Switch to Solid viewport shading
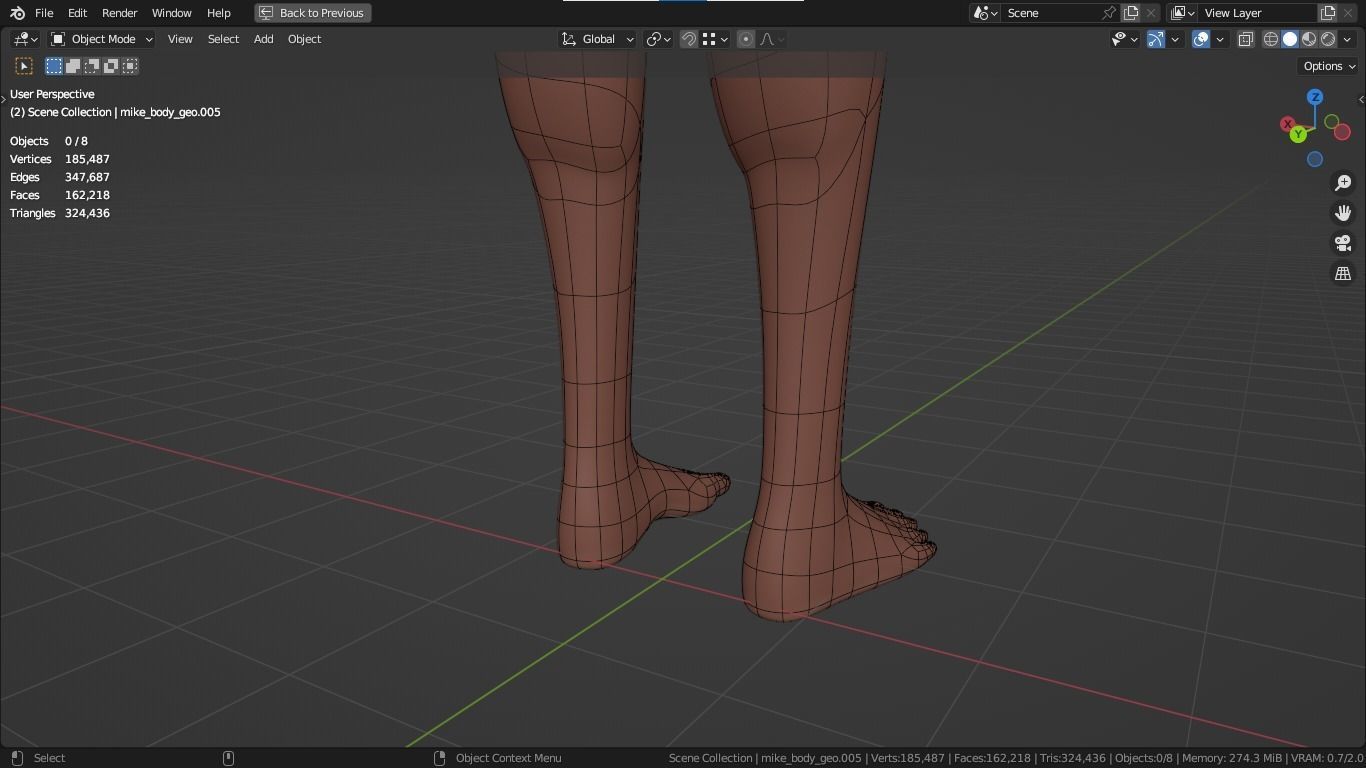 (x=1290, y=39)
